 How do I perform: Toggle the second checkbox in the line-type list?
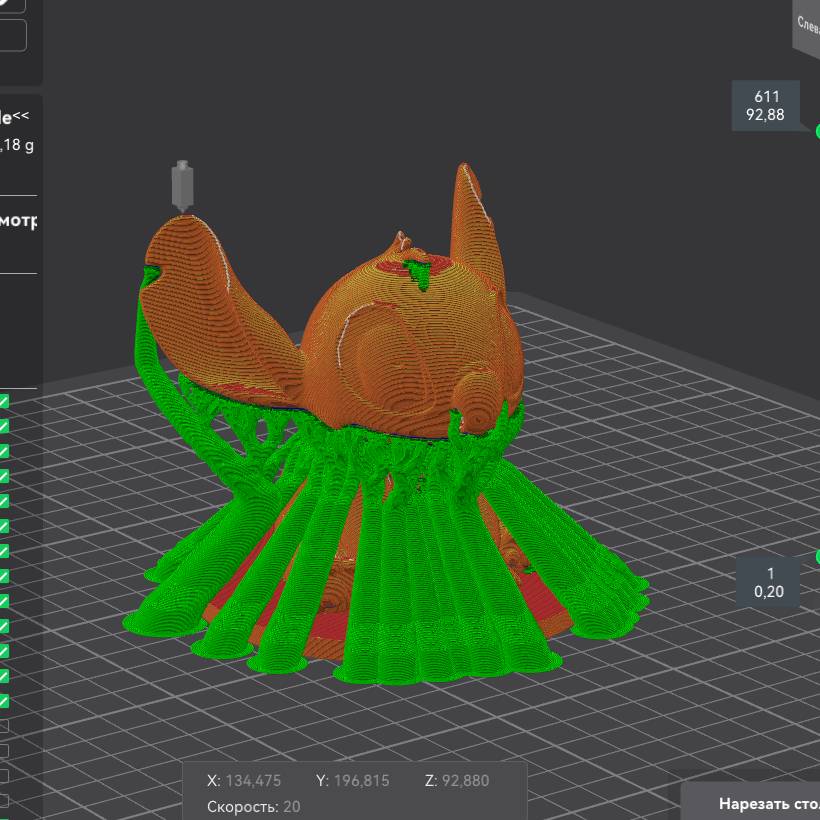[x=4, y=426]
